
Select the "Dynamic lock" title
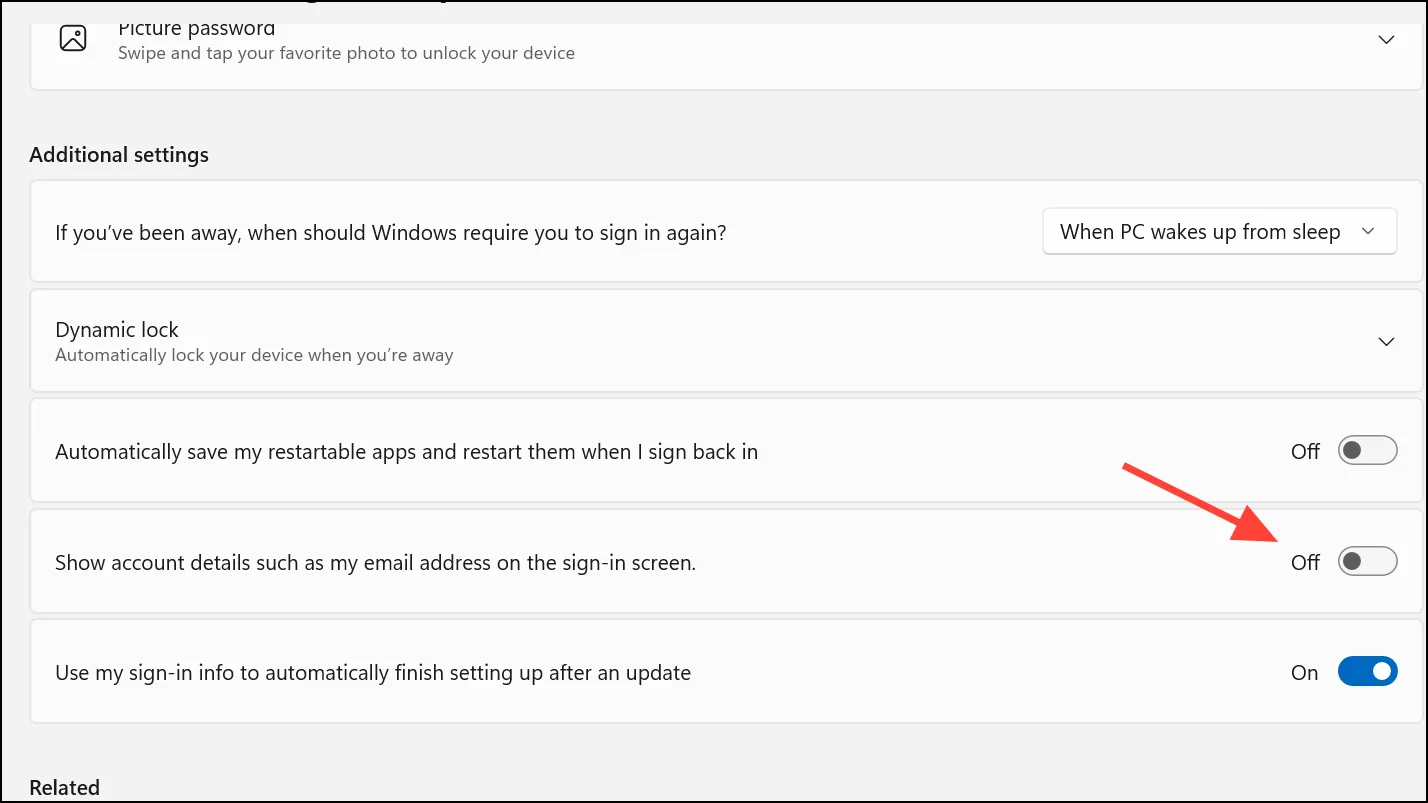point(117,330)
